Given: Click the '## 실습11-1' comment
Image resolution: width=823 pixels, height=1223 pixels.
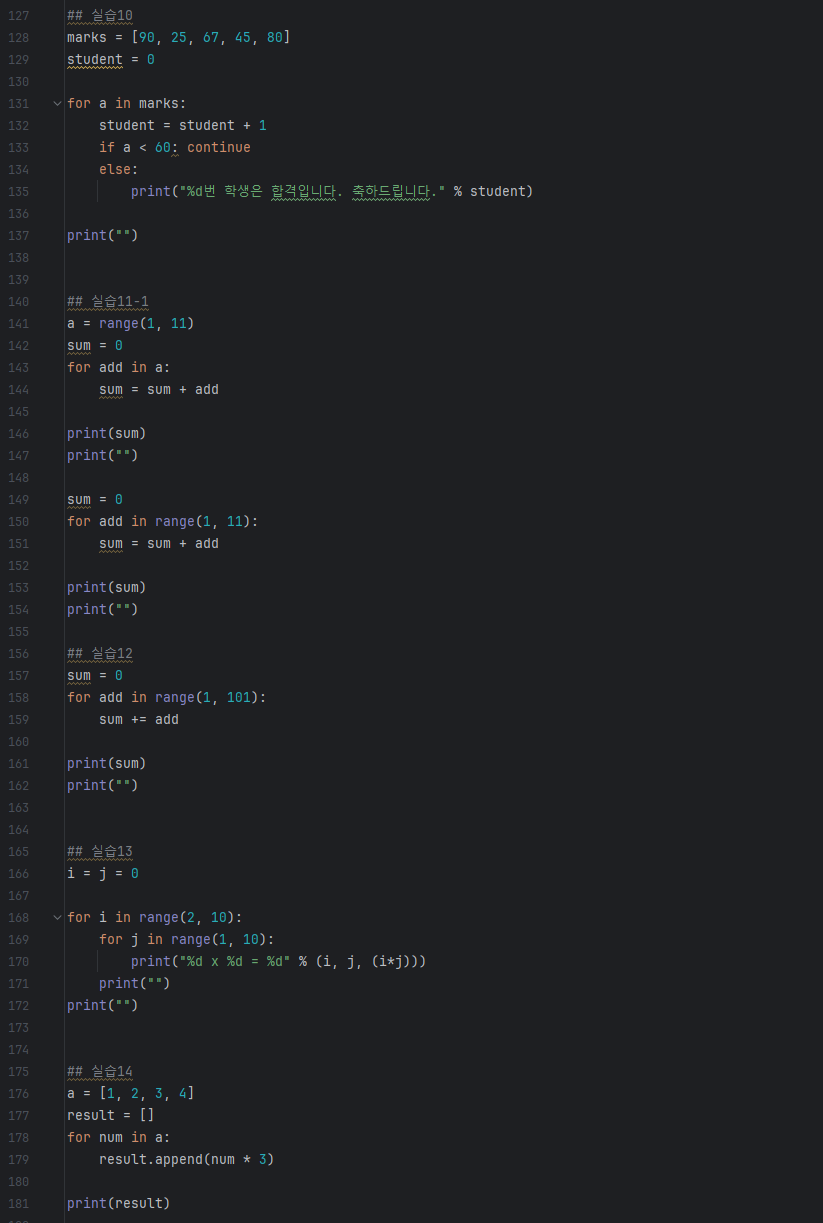Looking at the screenshot, I should pyautogui.click(x=108, y=301).
